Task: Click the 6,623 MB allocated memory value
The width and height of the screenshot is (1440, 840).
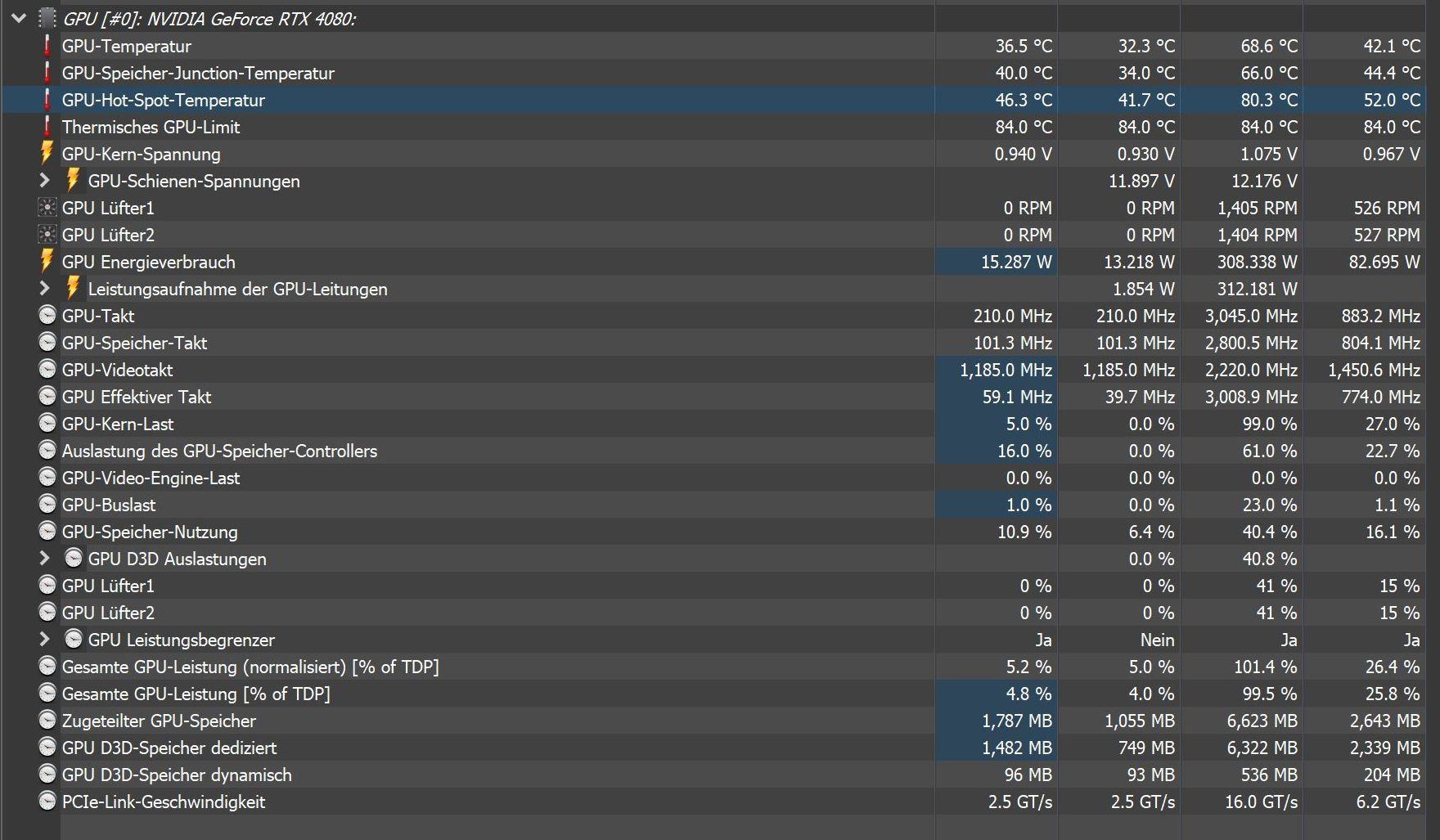Action: pos(1262,721)
